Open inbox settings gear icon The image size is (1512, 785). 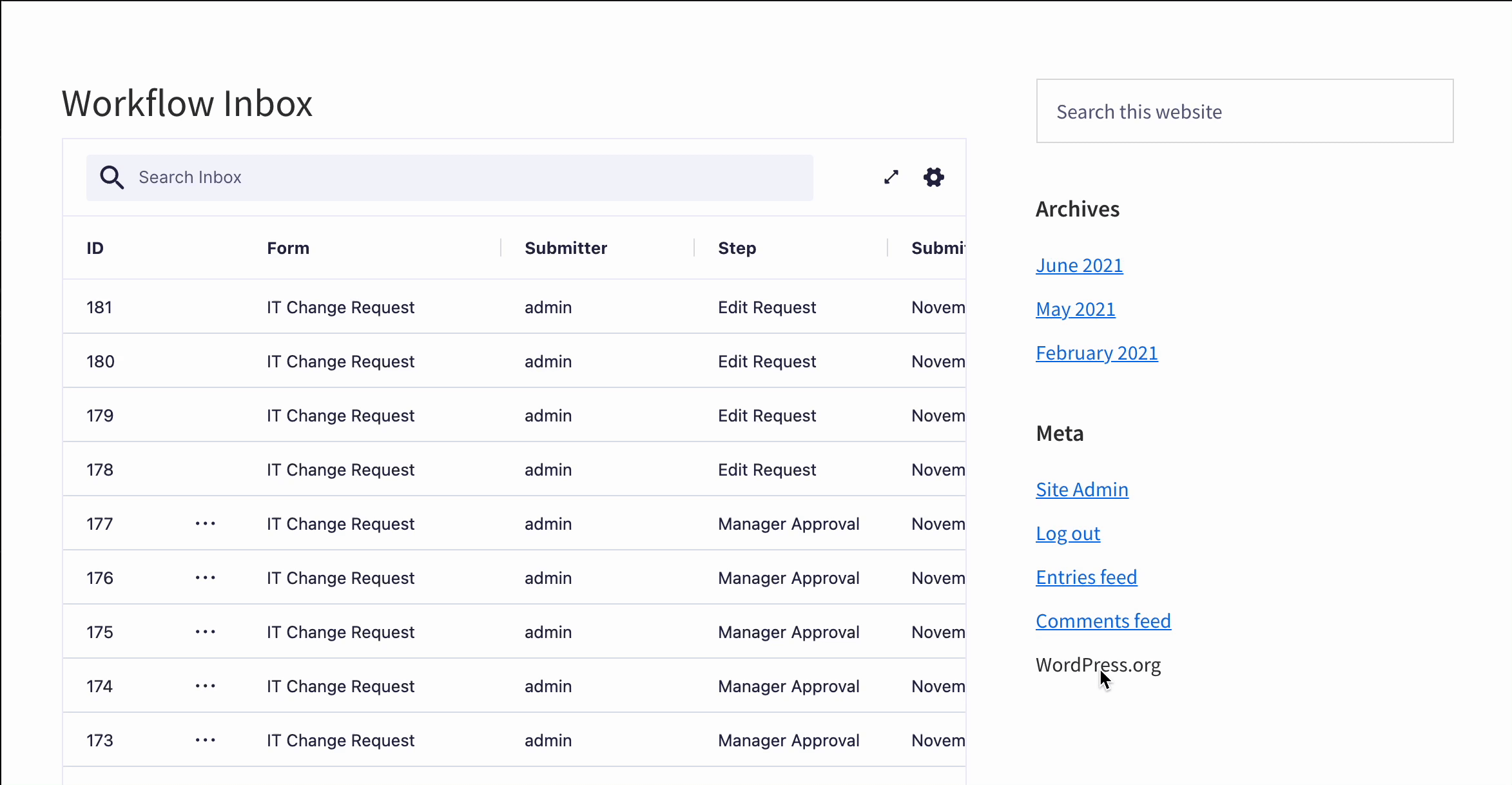(933, 177)
